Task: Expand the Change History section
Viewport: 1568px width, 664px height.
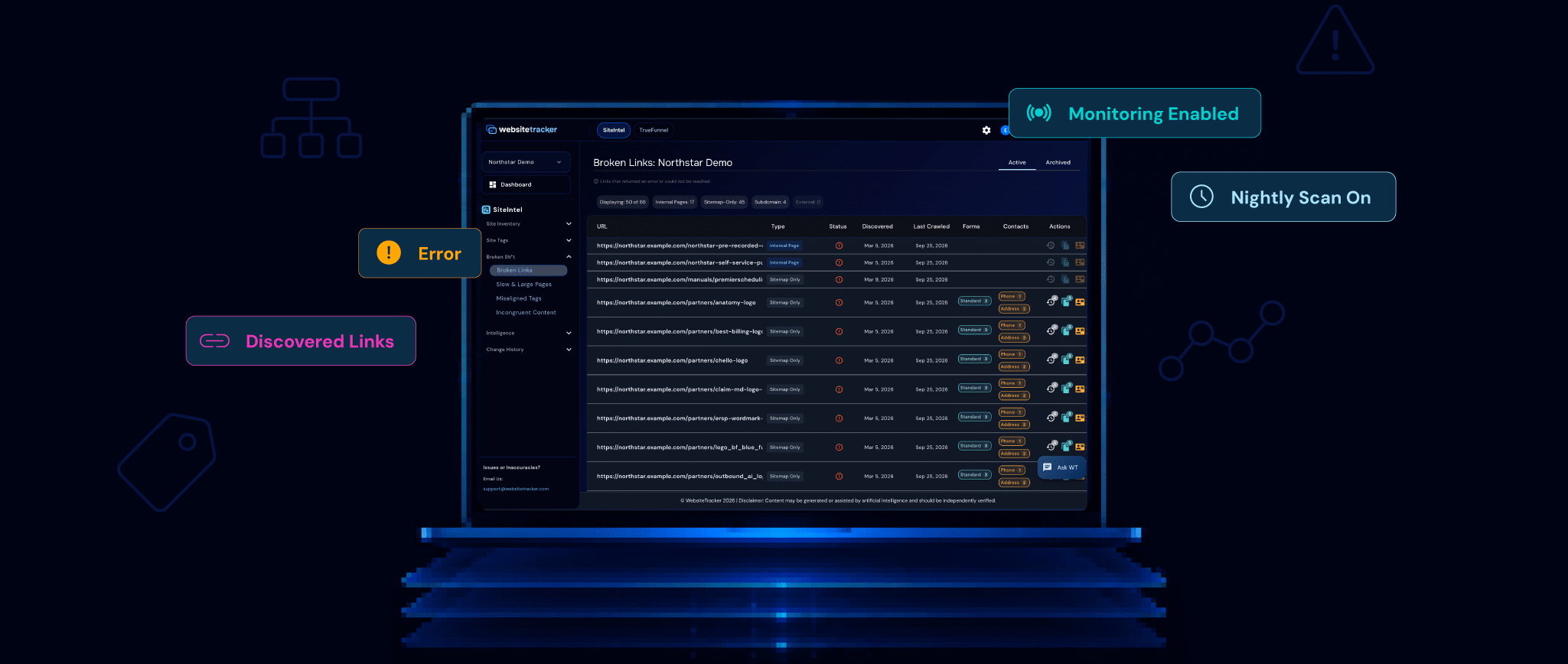Action: 528,350
